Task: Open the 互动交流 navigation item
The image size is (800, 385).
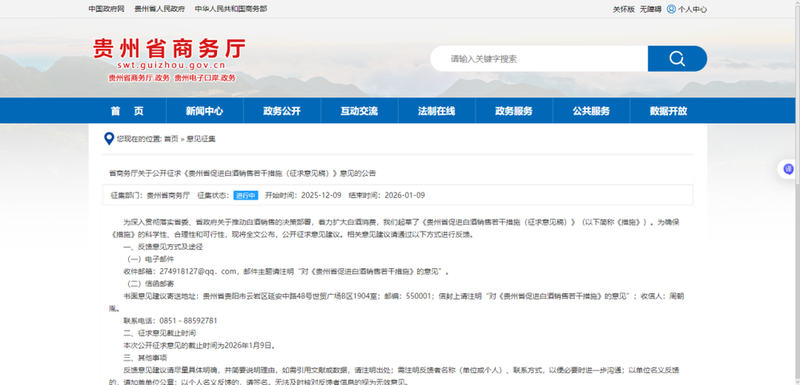Action: point(359,111)
